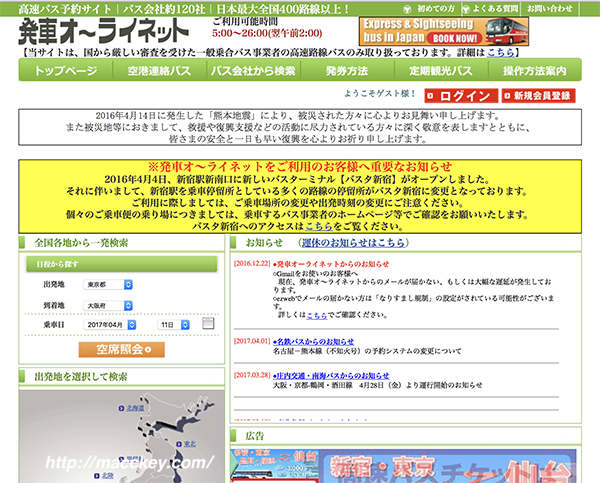Click the 日程から探す section header
The image size is (600, 483).
click(122, 264)
